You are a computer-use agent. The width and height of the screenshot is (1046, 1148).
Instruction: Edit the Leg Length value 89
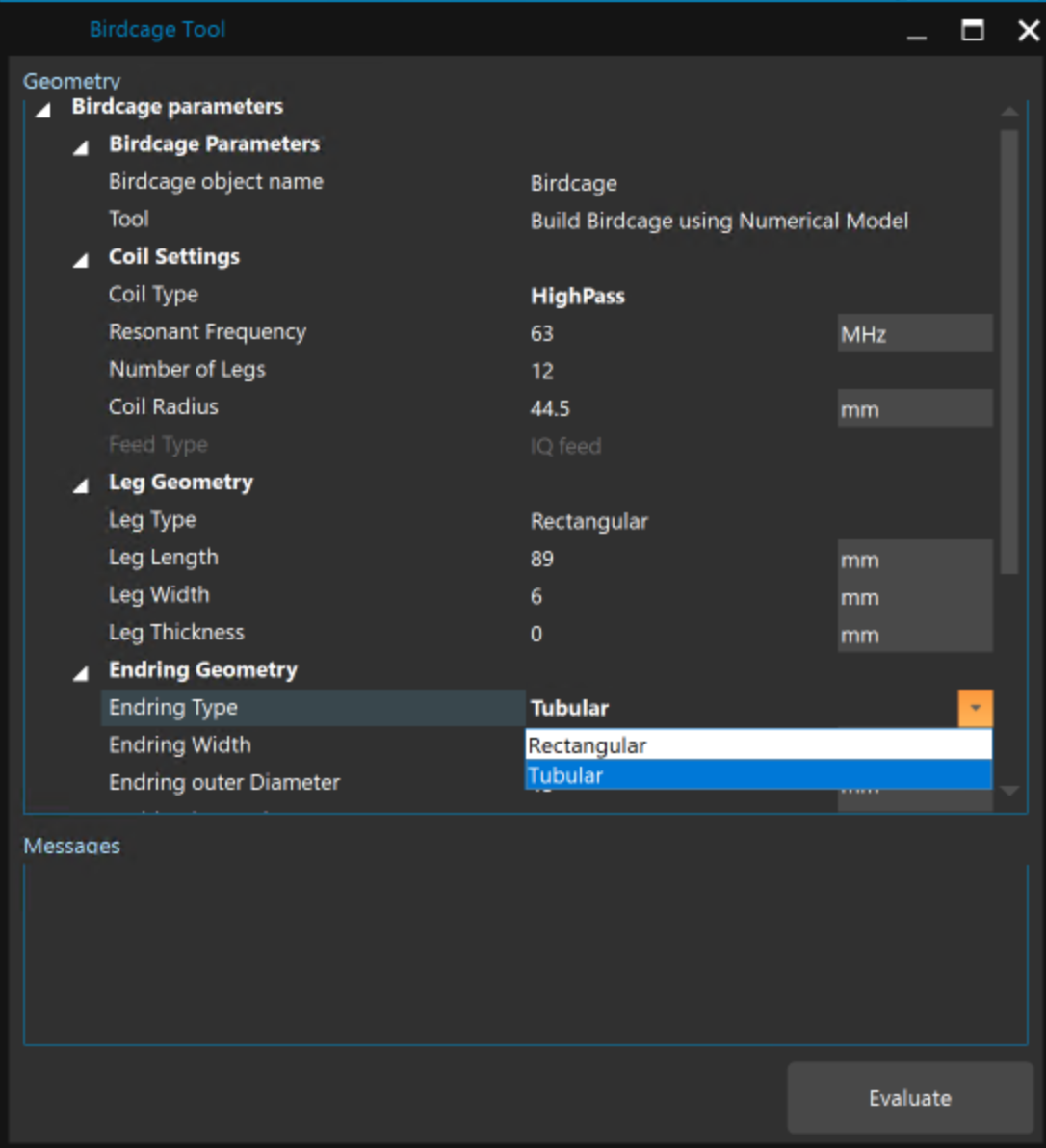pyautogui.click(x=674, y=559)
